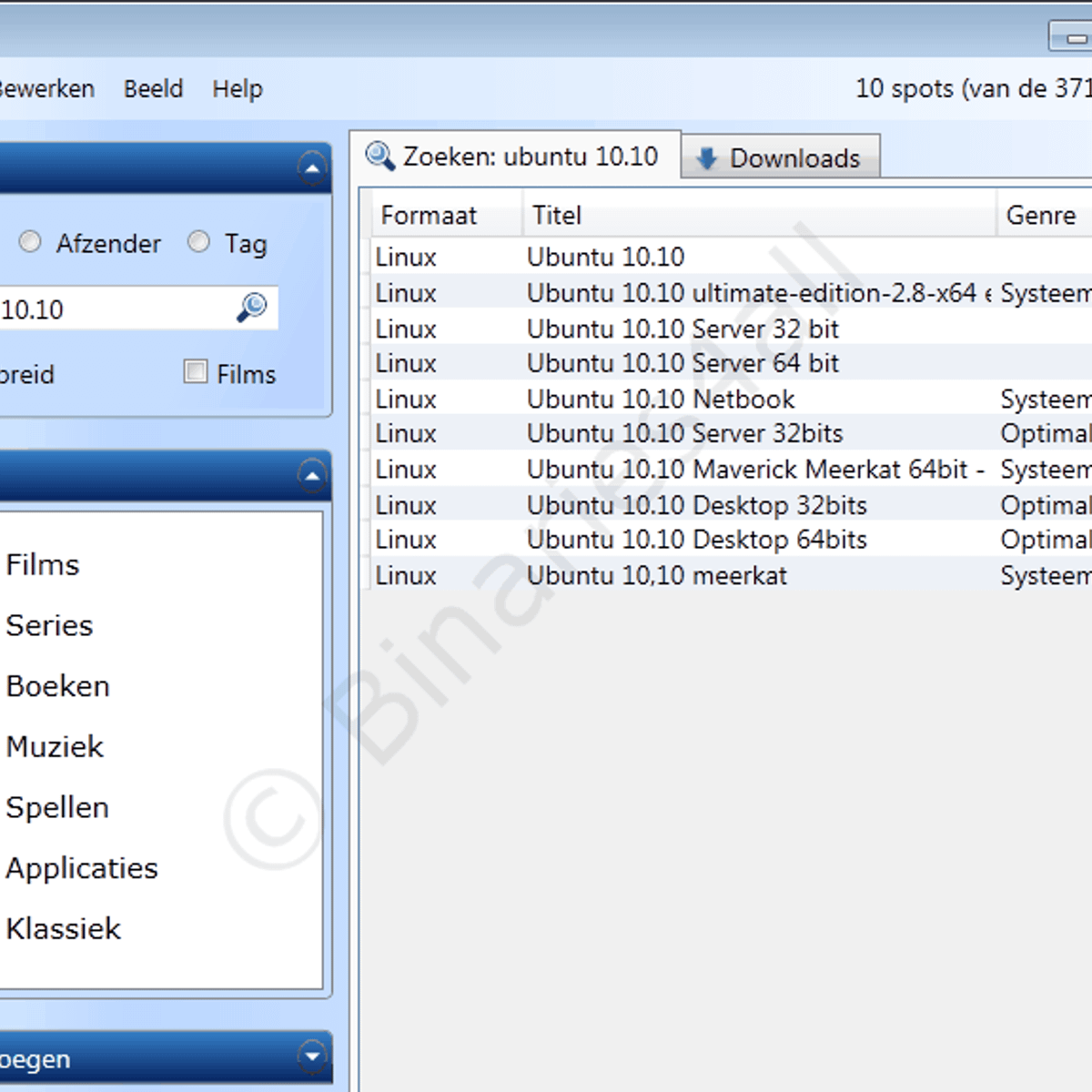Expand the bottom panel chevron
The image size is (1092, 1092).
312,1056
